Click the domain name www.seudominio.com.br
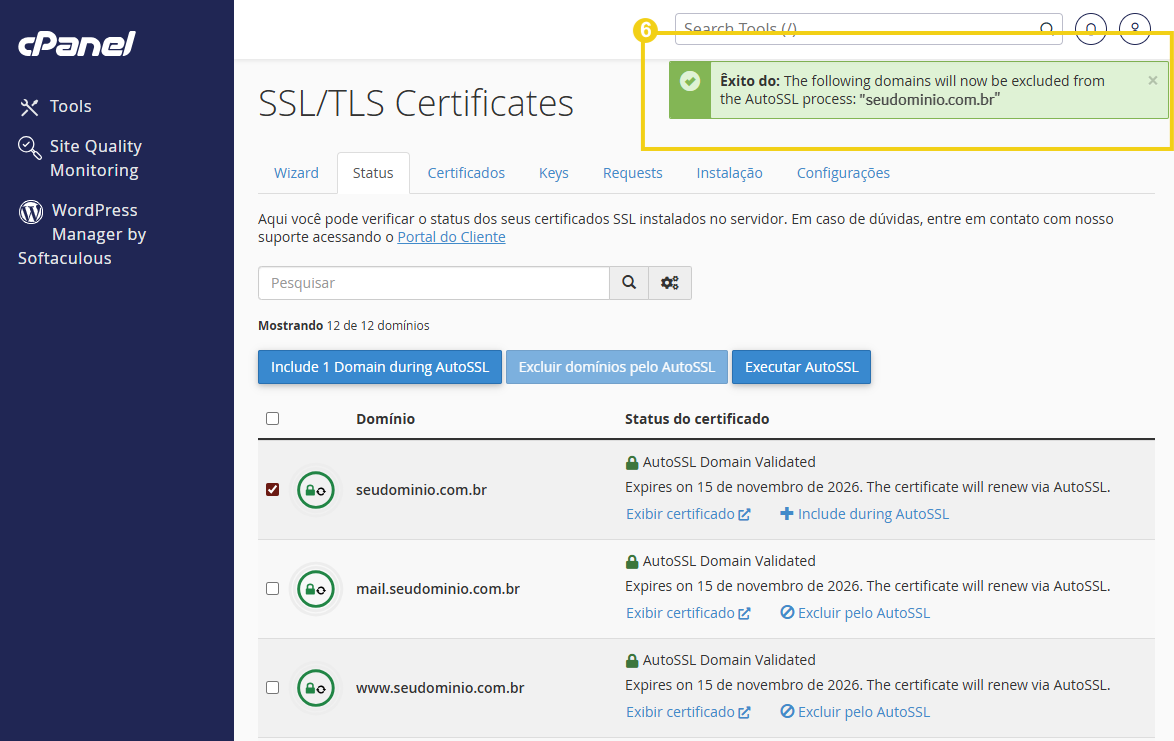 tap(440, 688)
